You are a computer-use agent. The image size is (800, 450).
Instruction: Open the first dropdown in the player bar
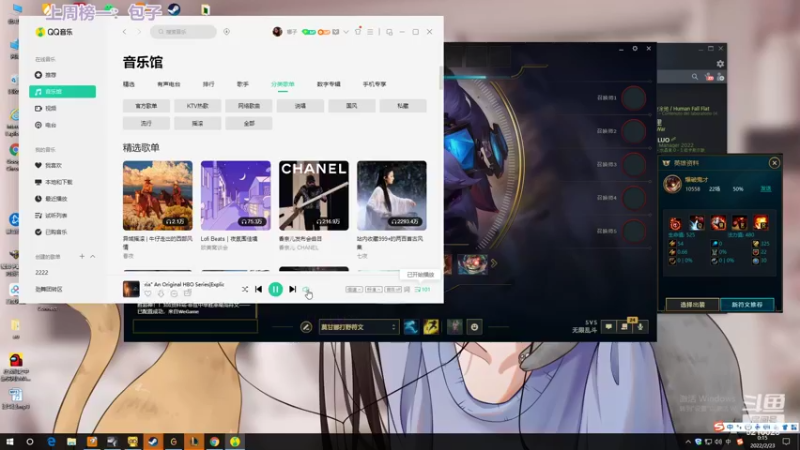tap(354, 289)
